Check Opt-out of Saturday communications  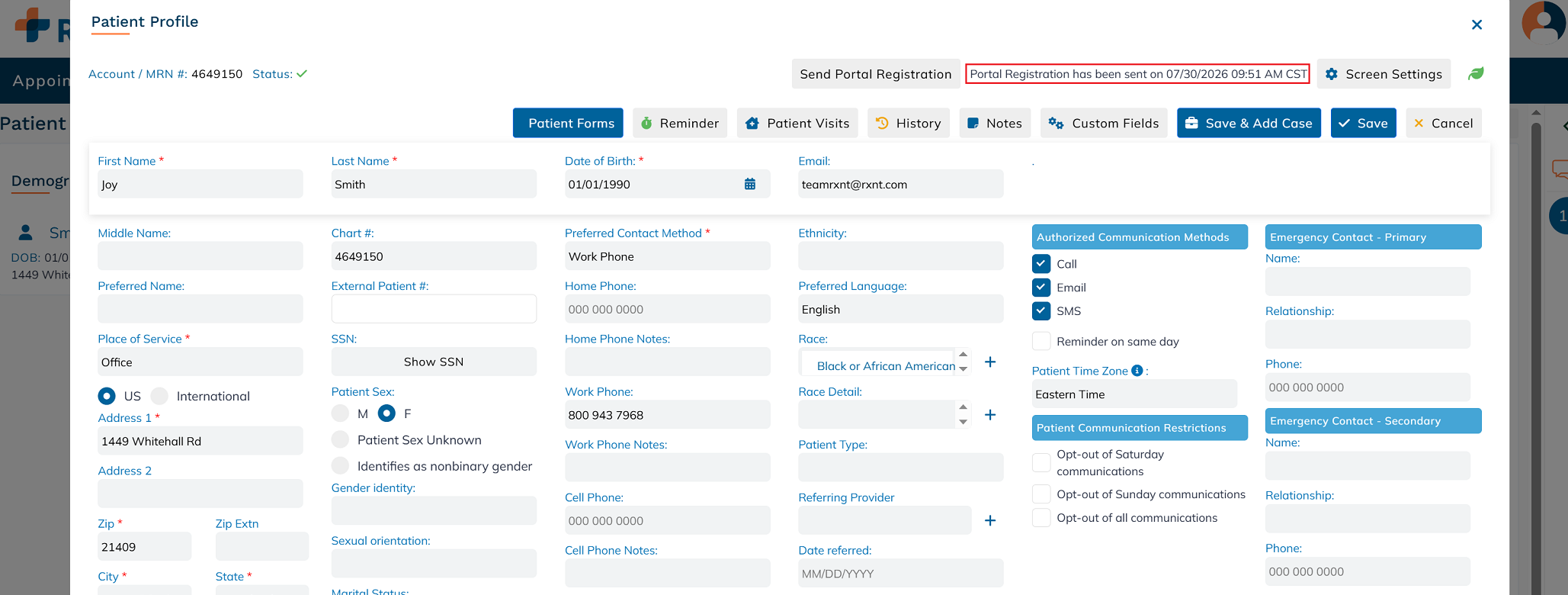[1041, 462]
